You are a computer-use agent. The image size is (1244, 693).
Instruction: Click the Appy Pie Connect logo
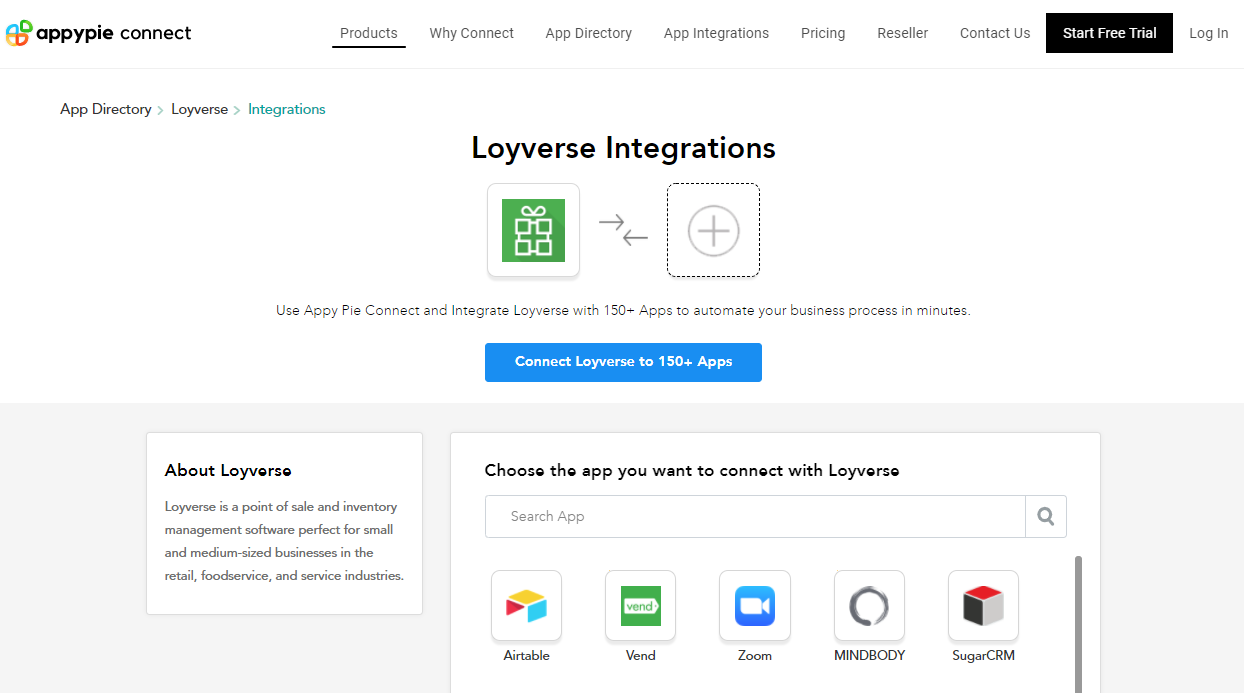point(98,33)
